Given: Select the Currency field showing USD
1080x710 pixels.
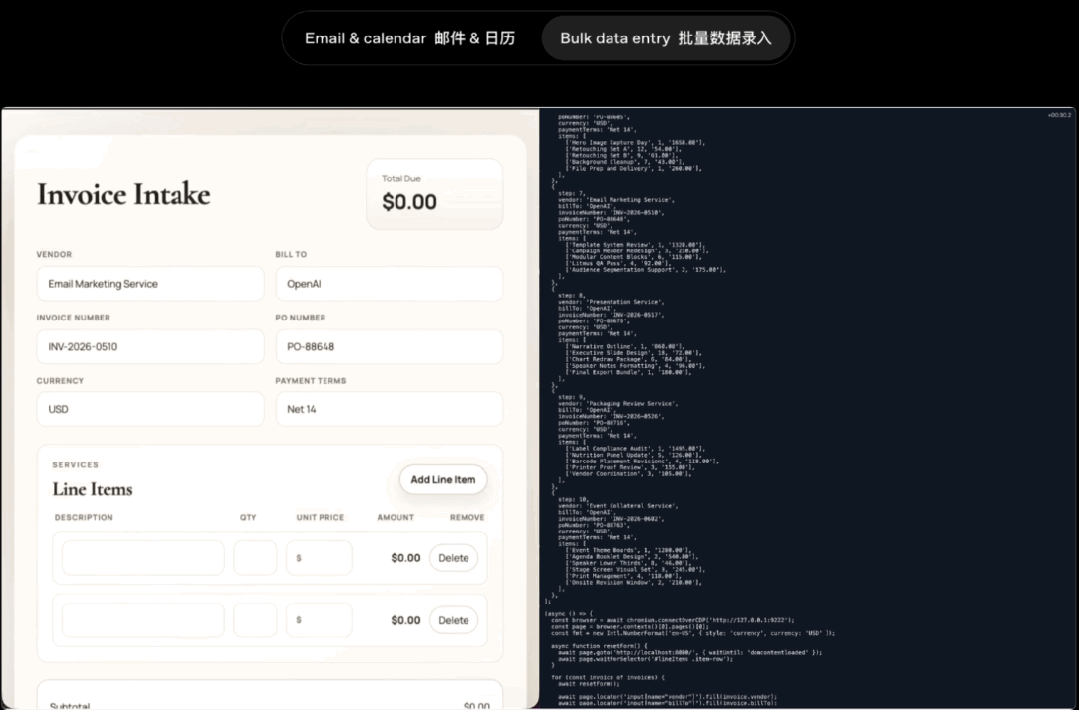Looking at the screenshot, I should [x=150, y=409].
